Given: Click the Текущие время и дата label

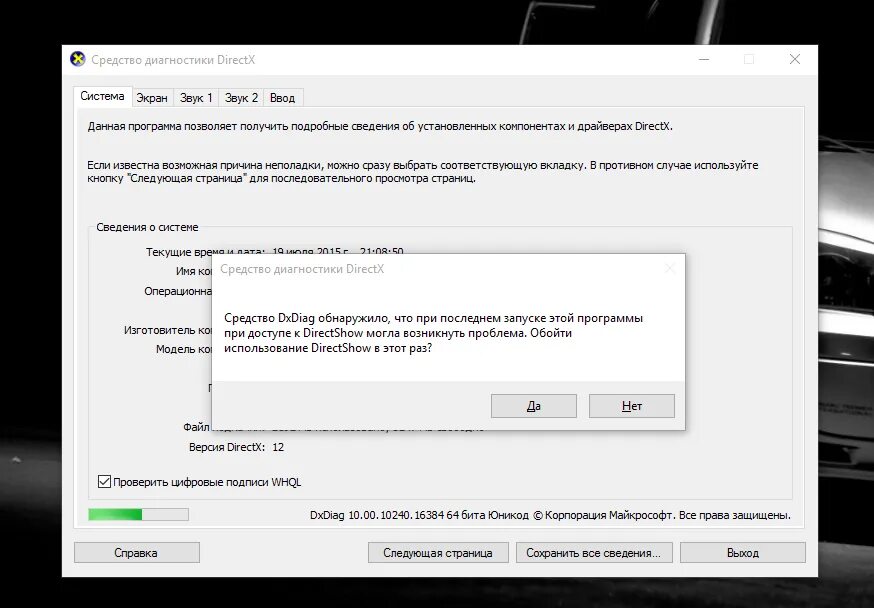Looking at the screenshot, I should tap(205, 252).
